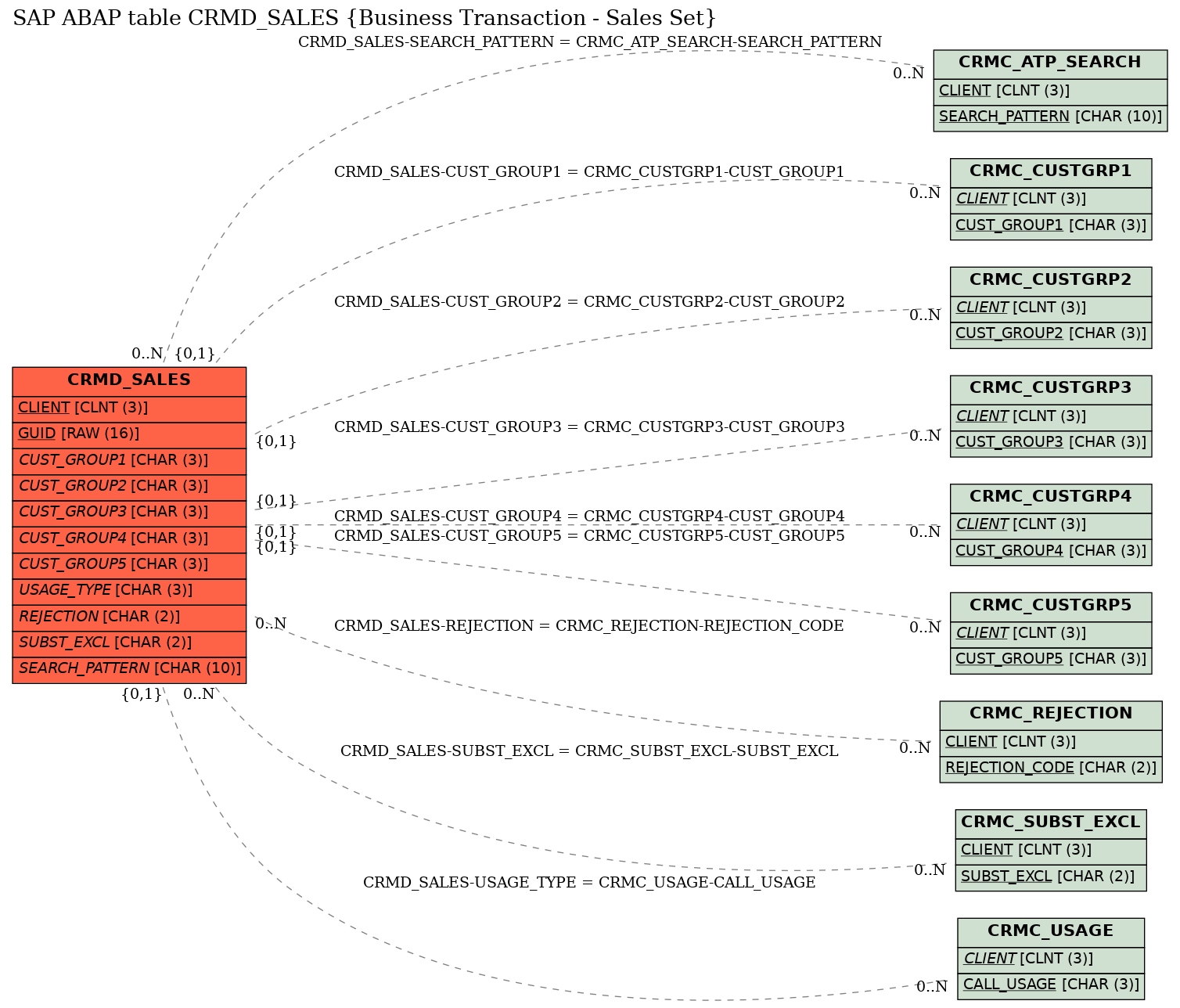Click CUST_GROUP4 field in CRMC_CUSTGRP4
Image resolution: width=1180 pixels, height=1008 pixels.
coord(1051,552)
